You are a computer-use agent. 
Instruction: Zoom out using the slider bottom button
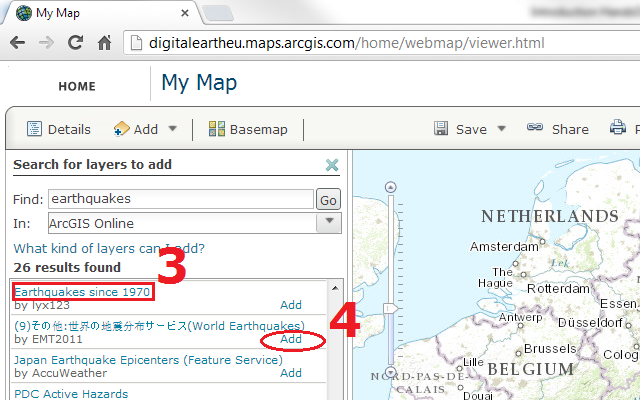tap(391, 372)
